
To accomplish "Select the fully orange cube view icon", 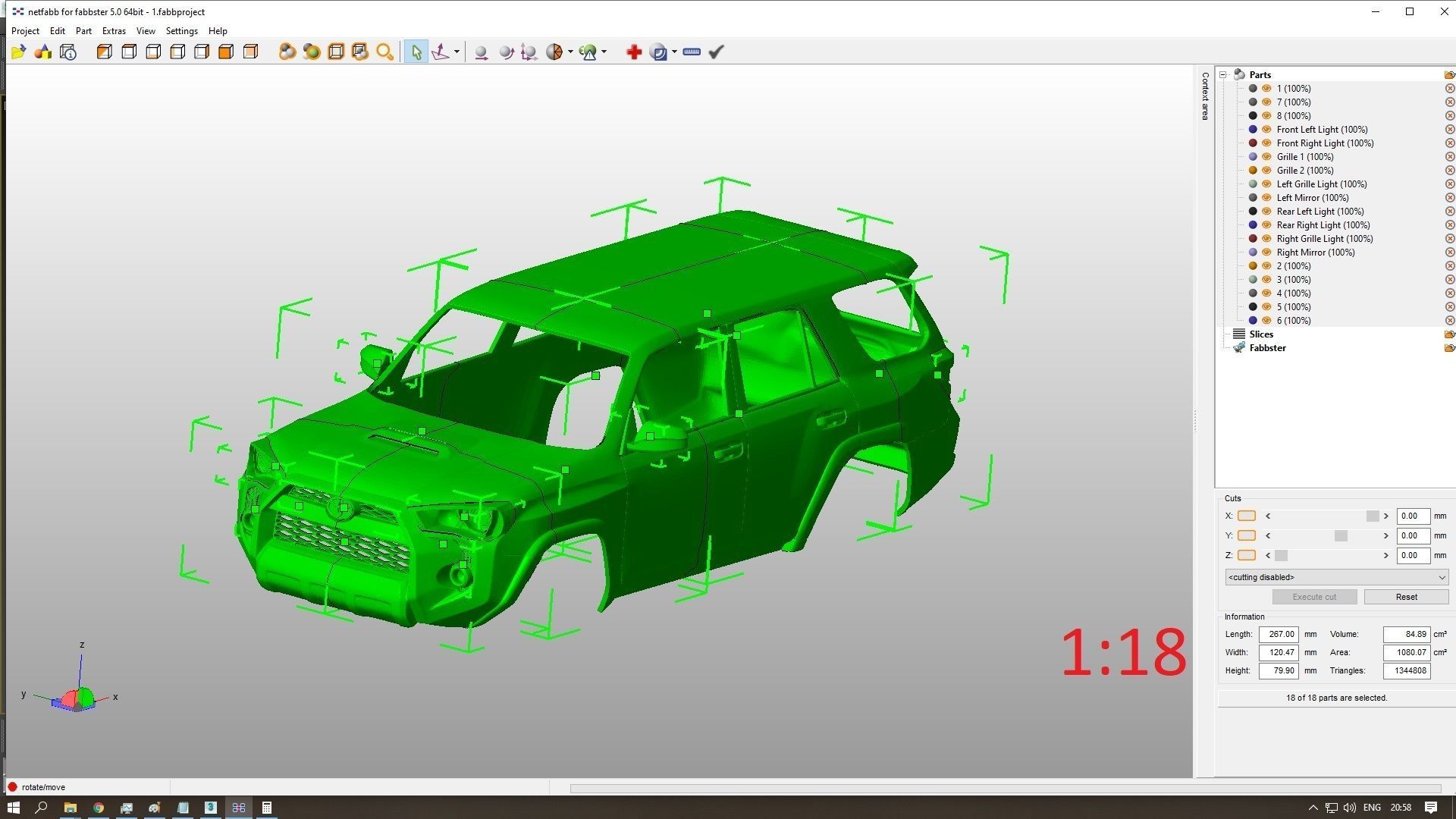I will 226,52.
